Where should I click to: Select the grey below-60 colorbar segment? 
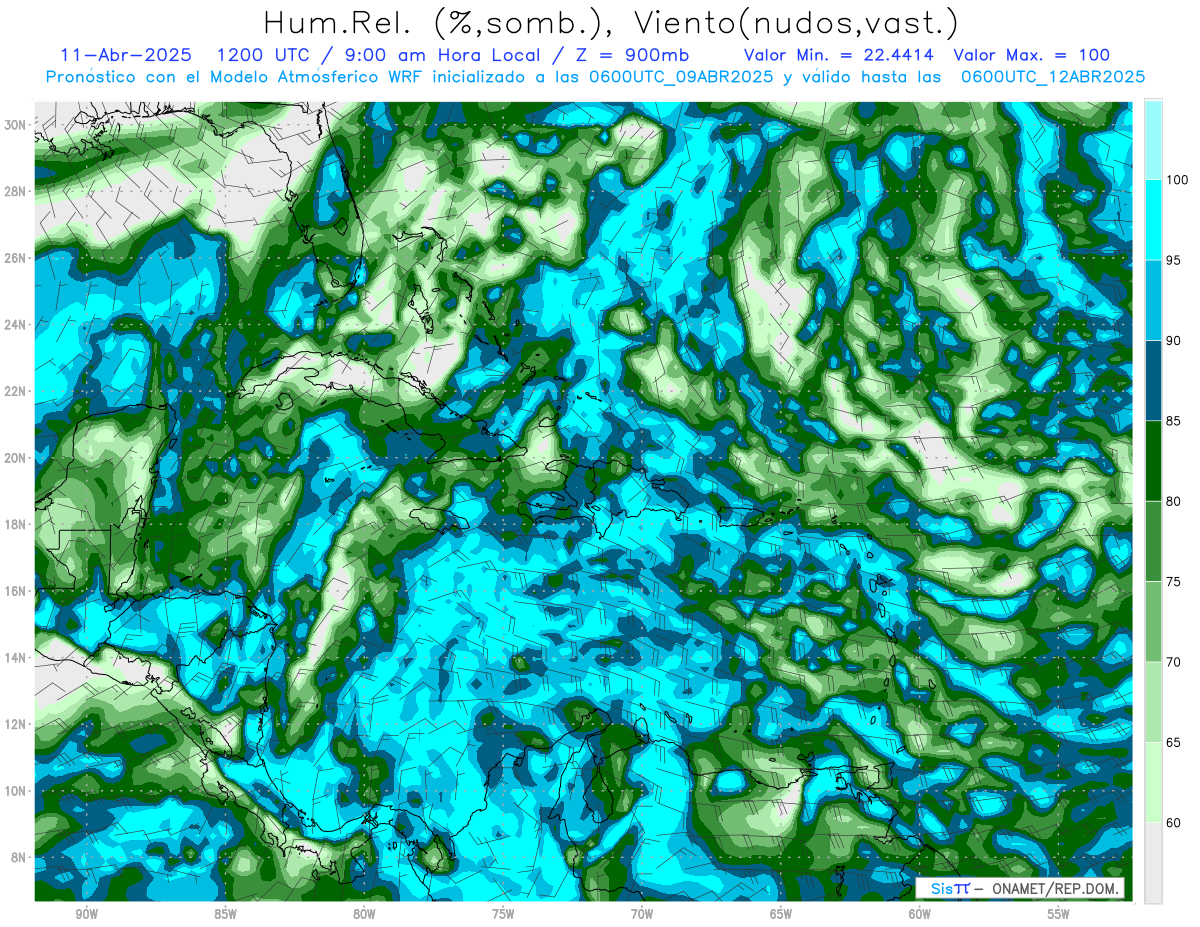coord(1153,863)
